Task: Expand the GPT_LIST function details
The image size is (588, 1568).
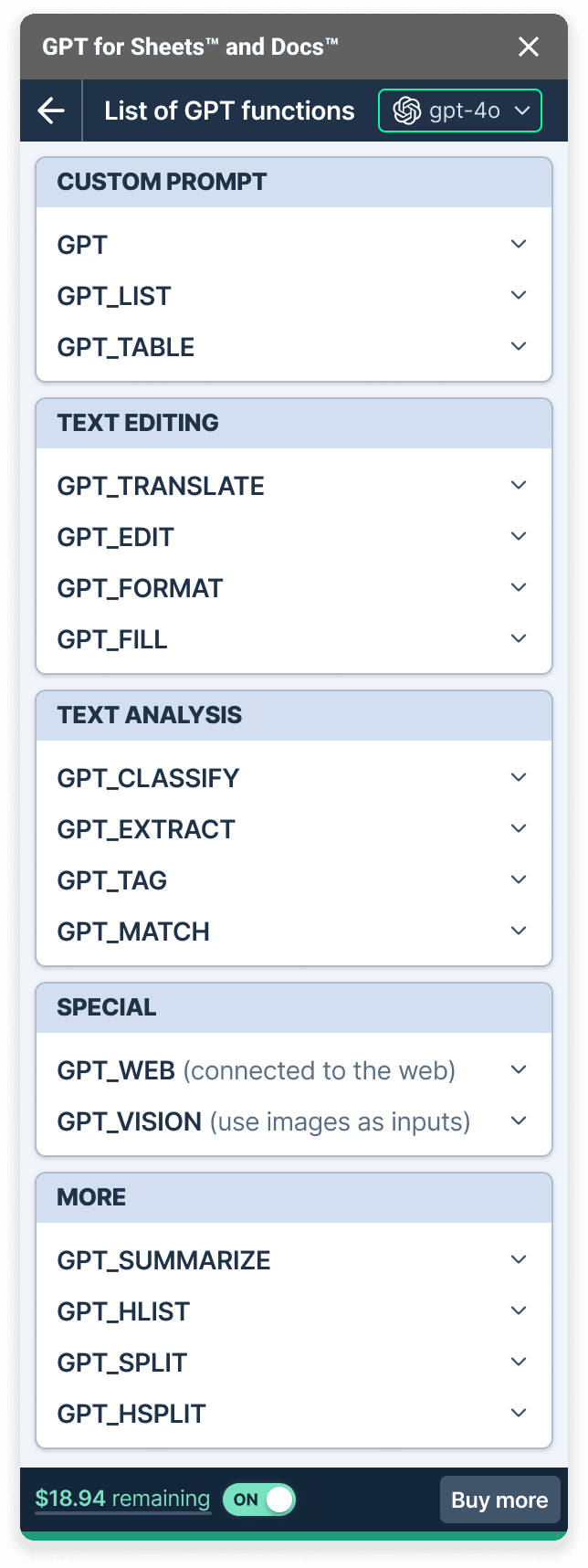Action: (519, 295)
